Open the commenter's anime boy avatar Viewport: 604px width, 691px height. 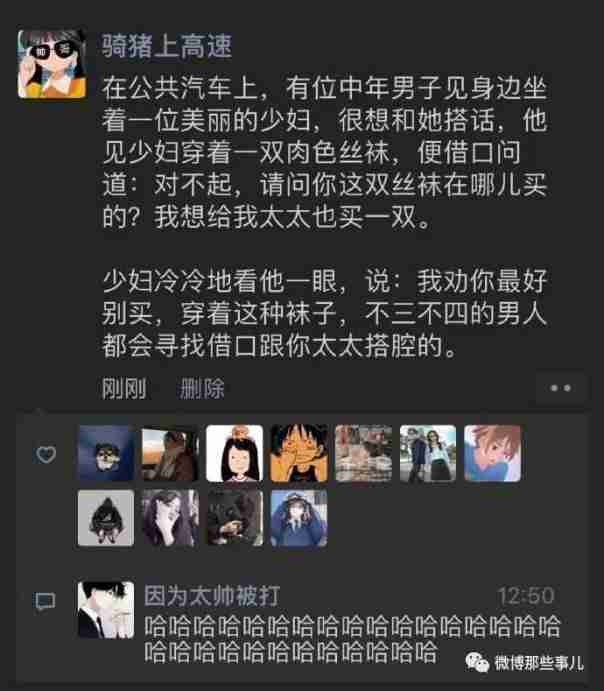(106, 609)
